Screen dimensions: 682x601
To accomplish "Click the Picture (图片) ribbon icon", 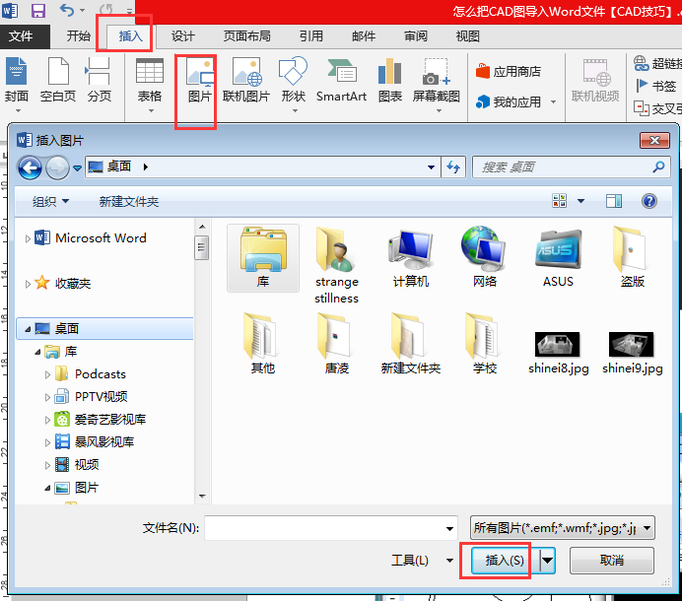I will pos(200,81).
